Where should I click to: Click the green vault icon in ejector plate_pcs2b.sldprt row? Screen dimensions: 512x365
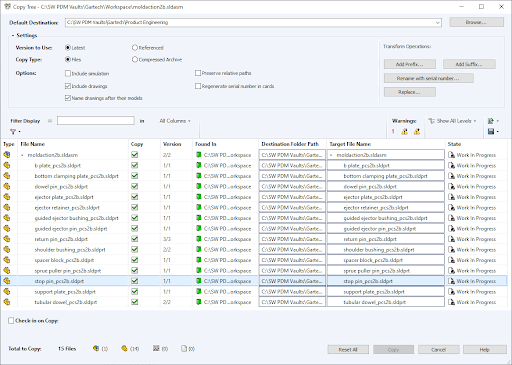(x=199, y=197)
